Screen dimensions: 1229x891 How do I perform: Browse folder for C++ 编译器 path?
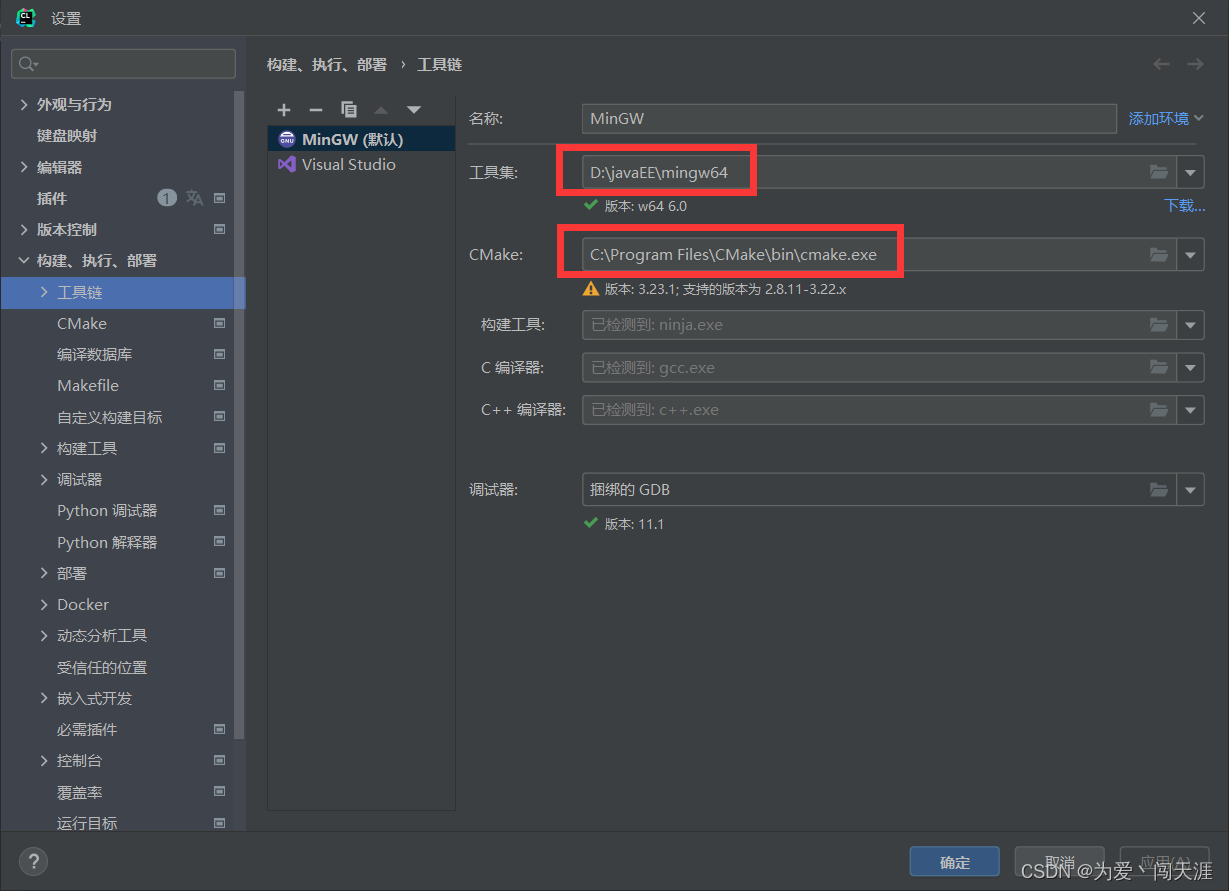coord(1159,409)
